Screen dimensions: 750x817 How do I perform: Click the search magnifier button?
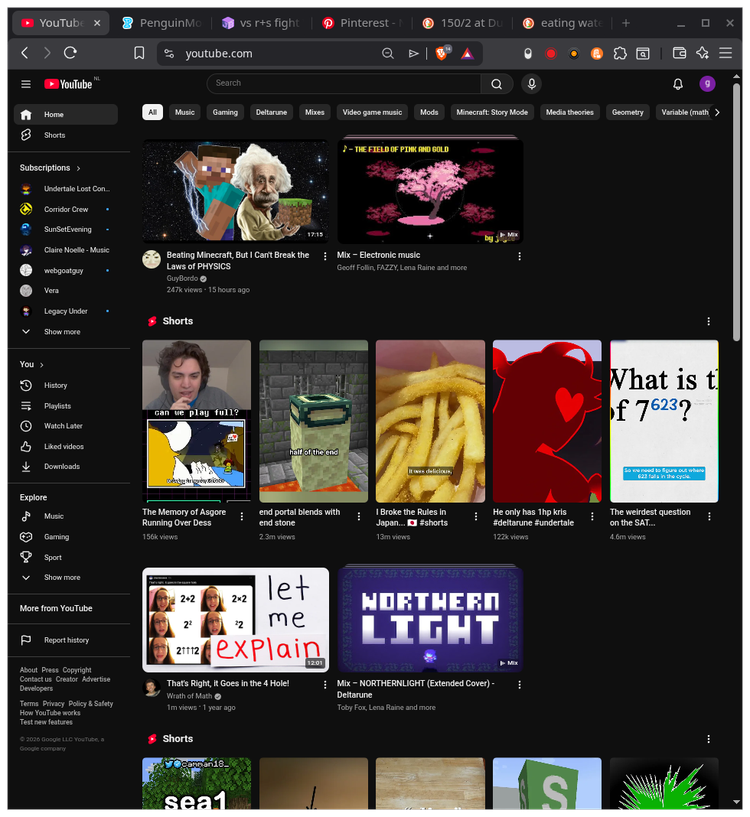click(497, 84)
